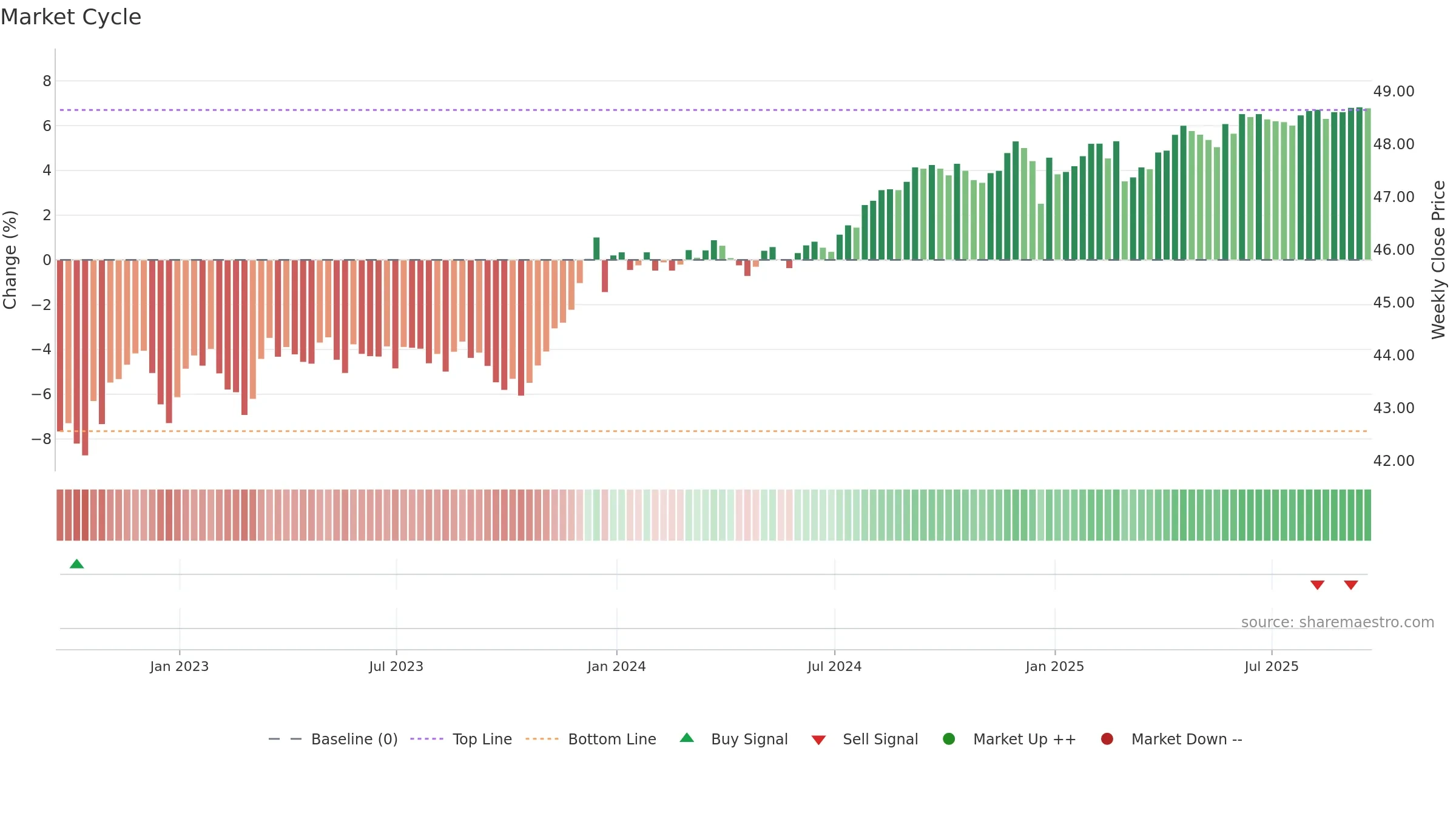
Task: Click the 46.00 price axis label
Action: coord(1394,250)
